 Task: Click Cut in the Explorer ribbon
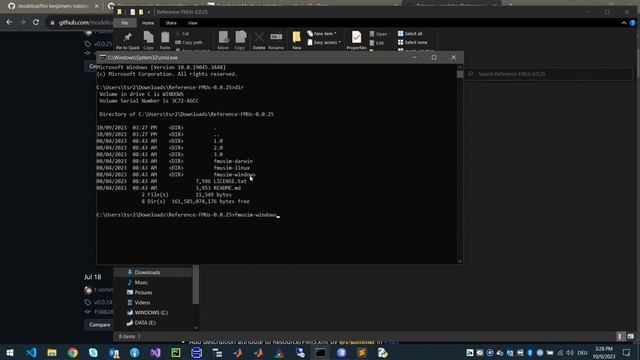click(183, 34)
